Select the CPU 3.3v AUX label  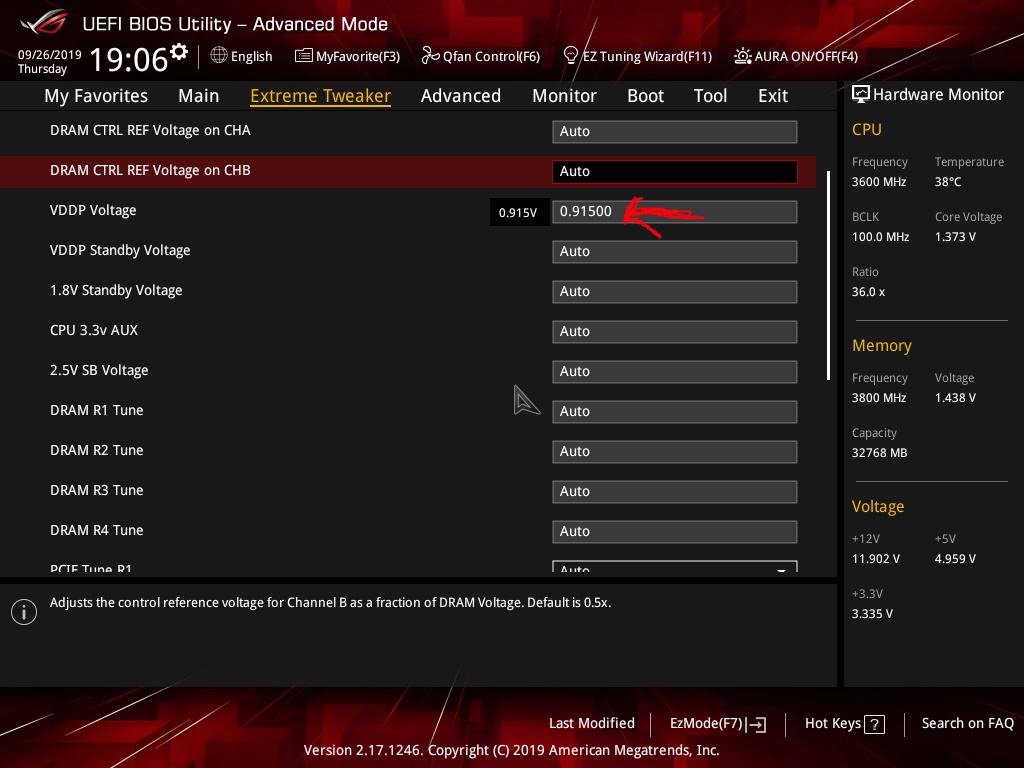click(94, 330)
